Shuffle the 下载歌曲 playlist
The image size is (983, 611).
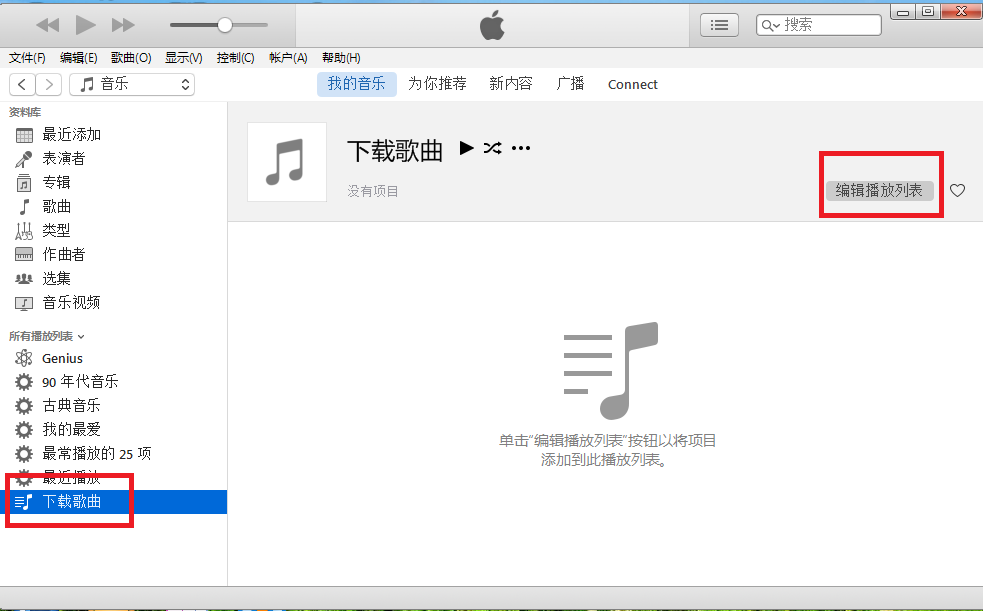pyautogui.click(x=493, y=148)
